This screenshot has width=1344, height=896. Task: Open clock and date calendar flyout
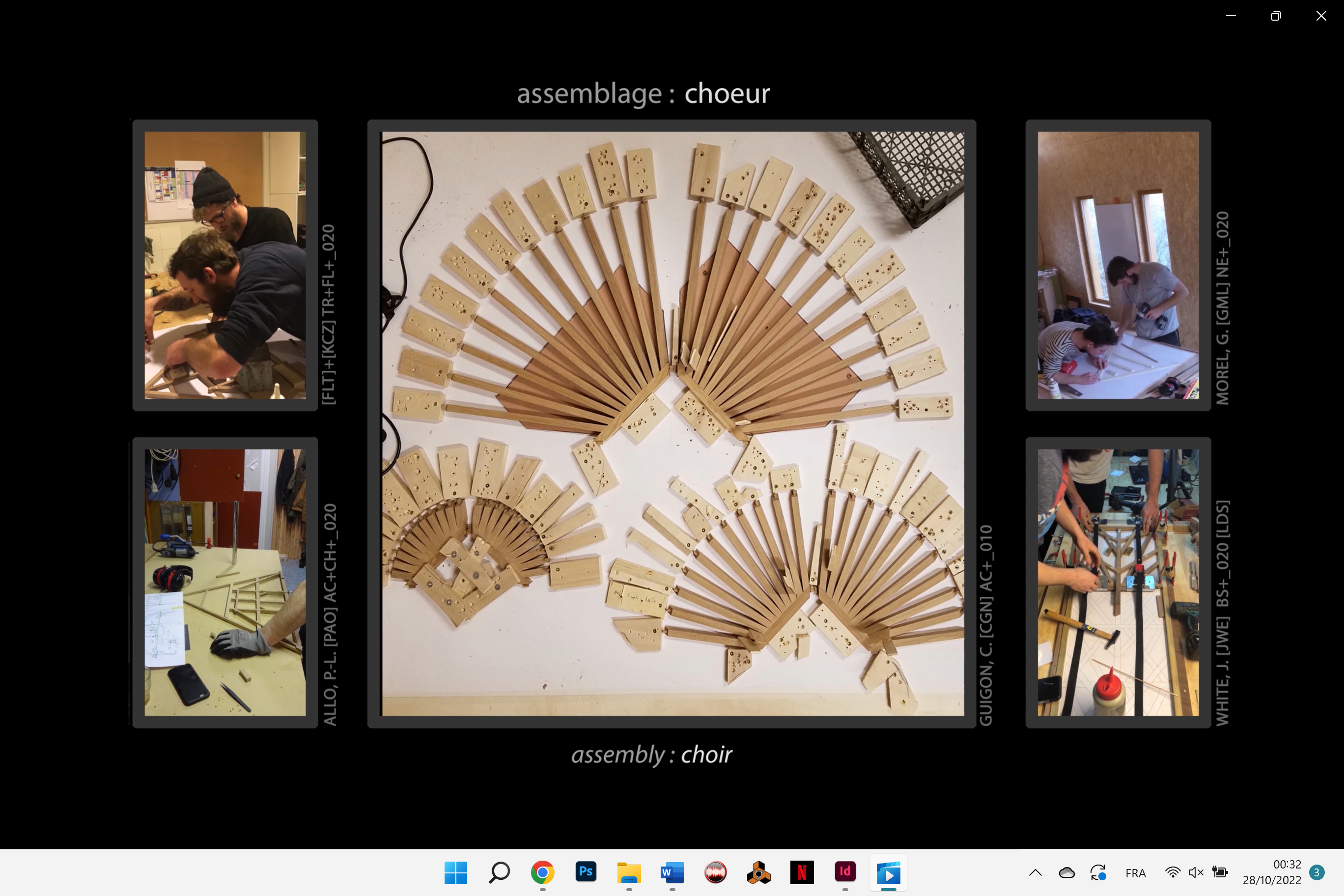pyautogui.click(x=1271, y=872)
